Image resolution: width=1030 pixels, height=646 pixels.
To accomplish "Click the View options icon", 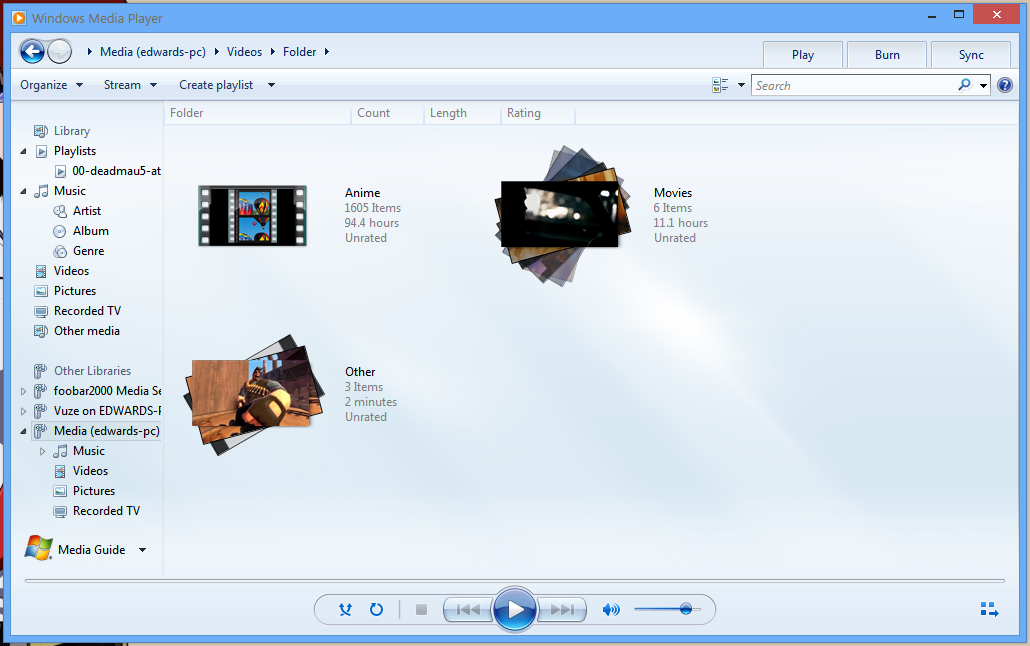I will point(720,85).
